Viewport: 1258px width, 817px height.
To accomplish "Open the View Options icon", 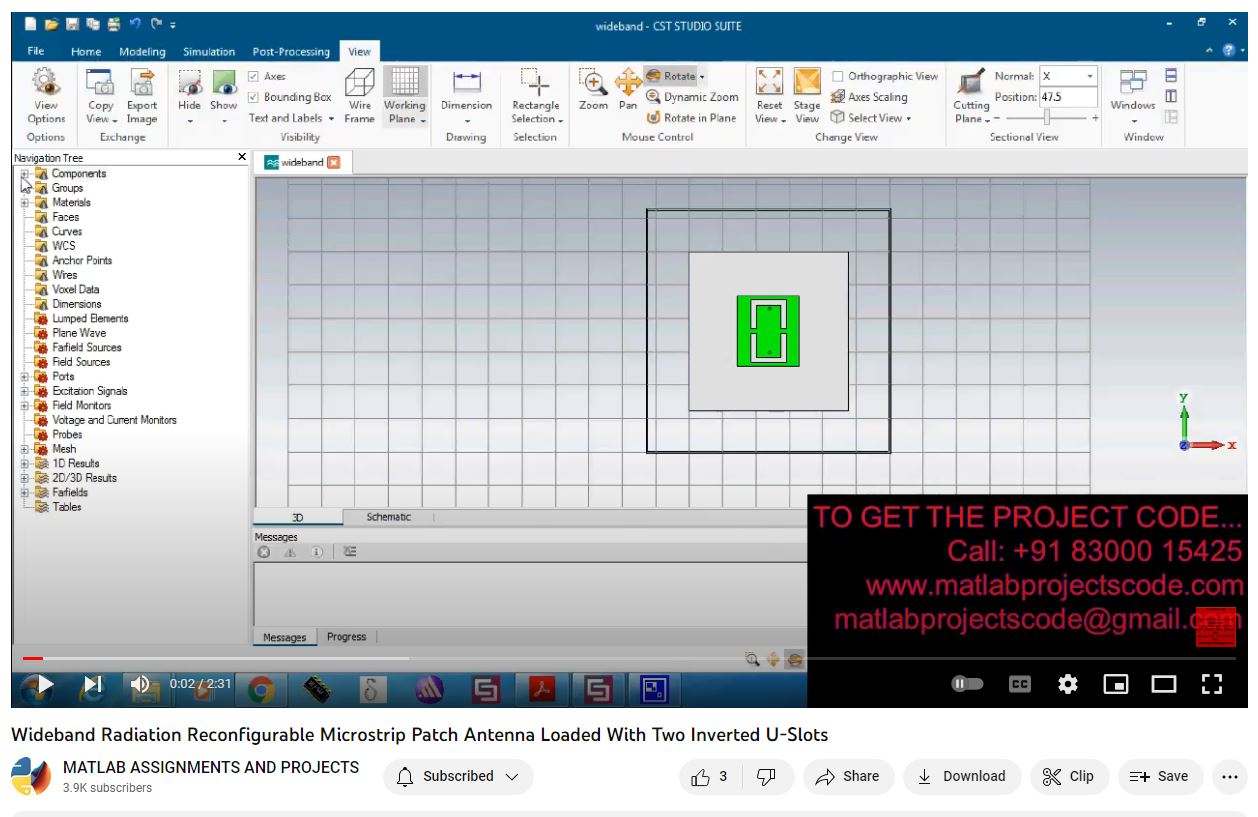I will pyautogui.click(x=46, y=84).
